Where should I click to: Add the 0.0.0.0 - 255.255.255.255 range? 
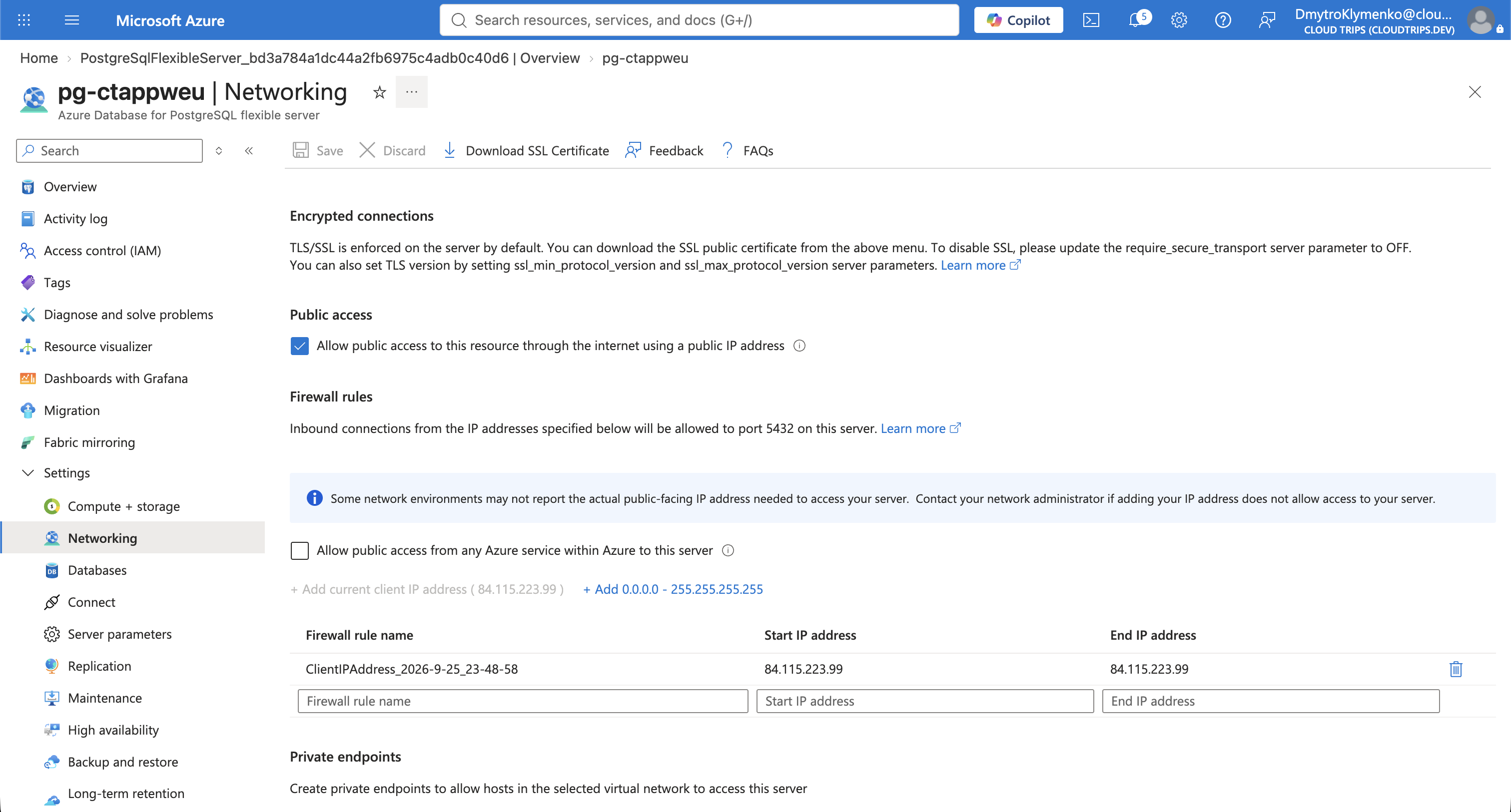pyautogui.click(x=673, y=589)
